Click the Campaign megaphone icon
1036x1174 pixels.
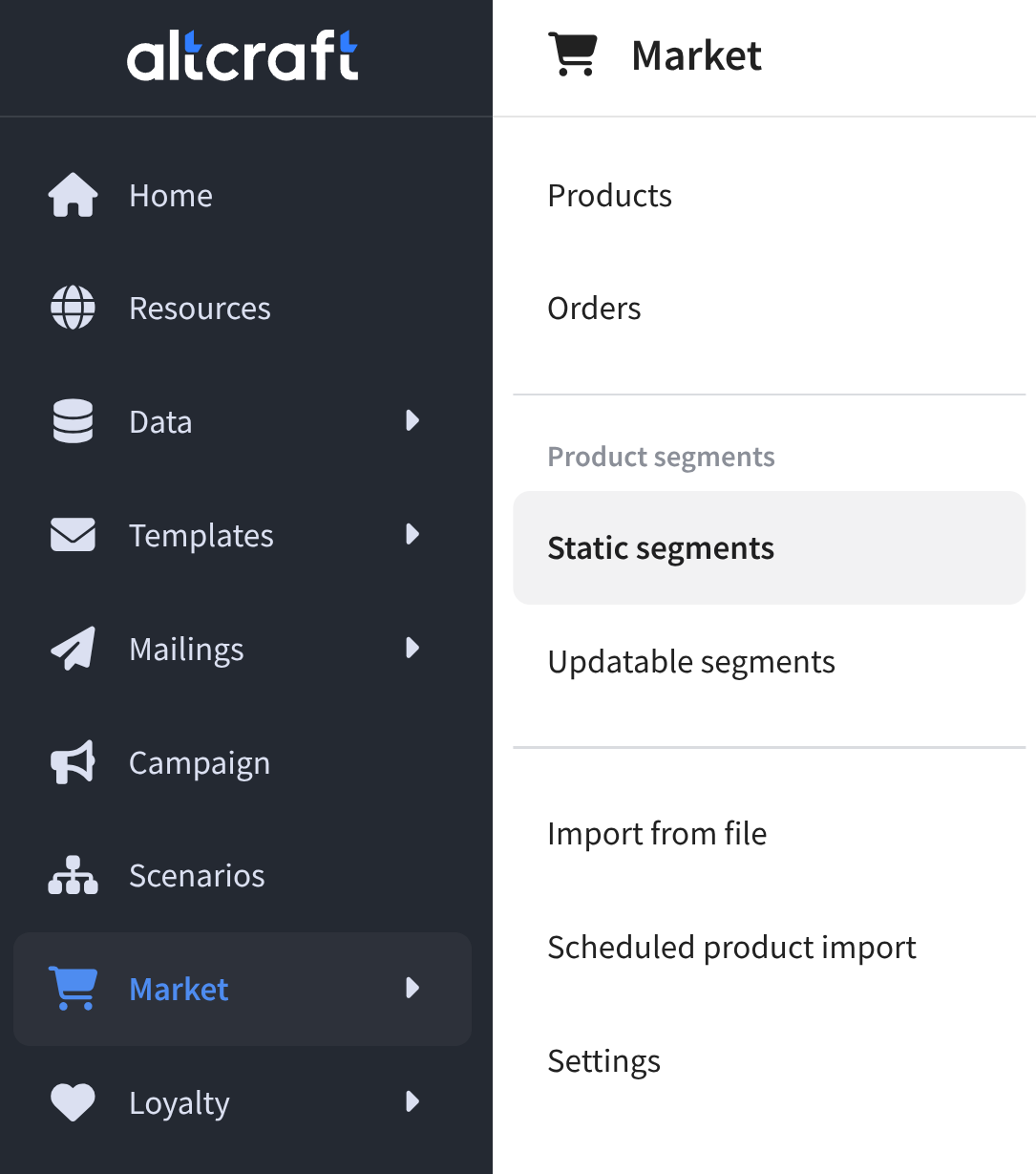74,762
